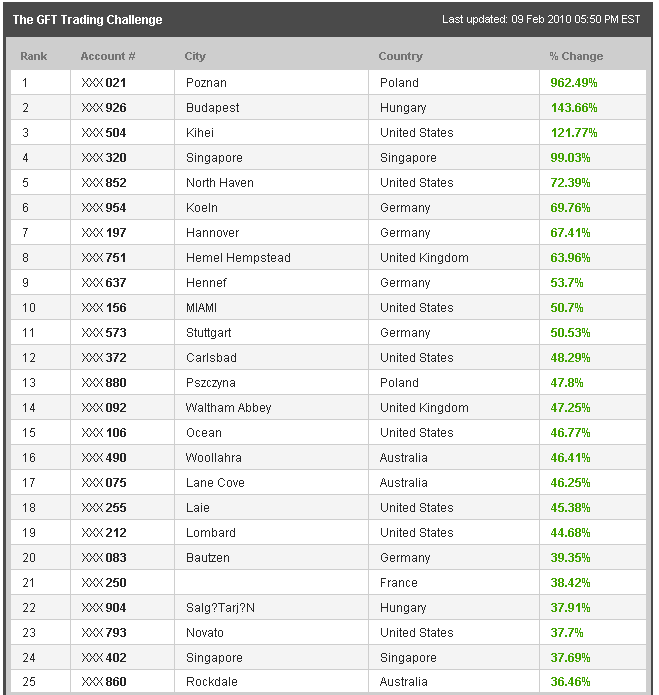
Task: Click the Rank column header
Action: [x=33, y=56]
